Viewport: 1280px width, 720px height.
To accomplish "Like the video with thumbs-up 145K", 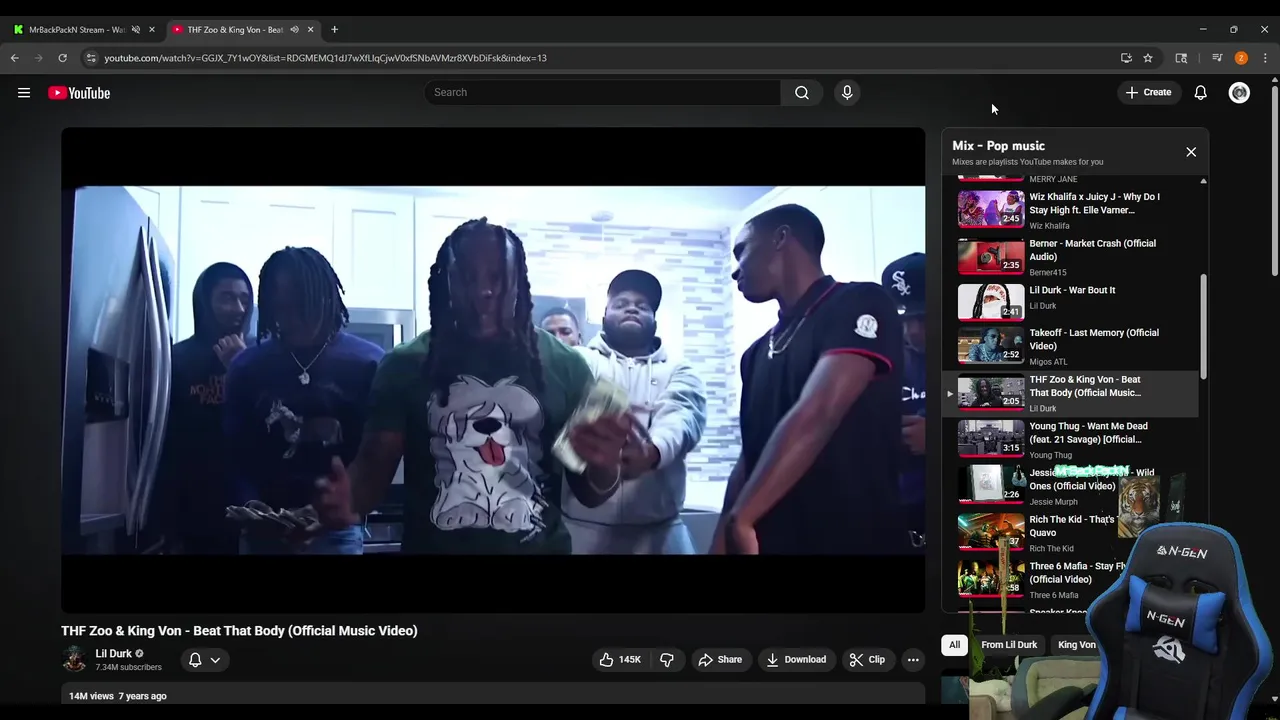I will (620, 660).
